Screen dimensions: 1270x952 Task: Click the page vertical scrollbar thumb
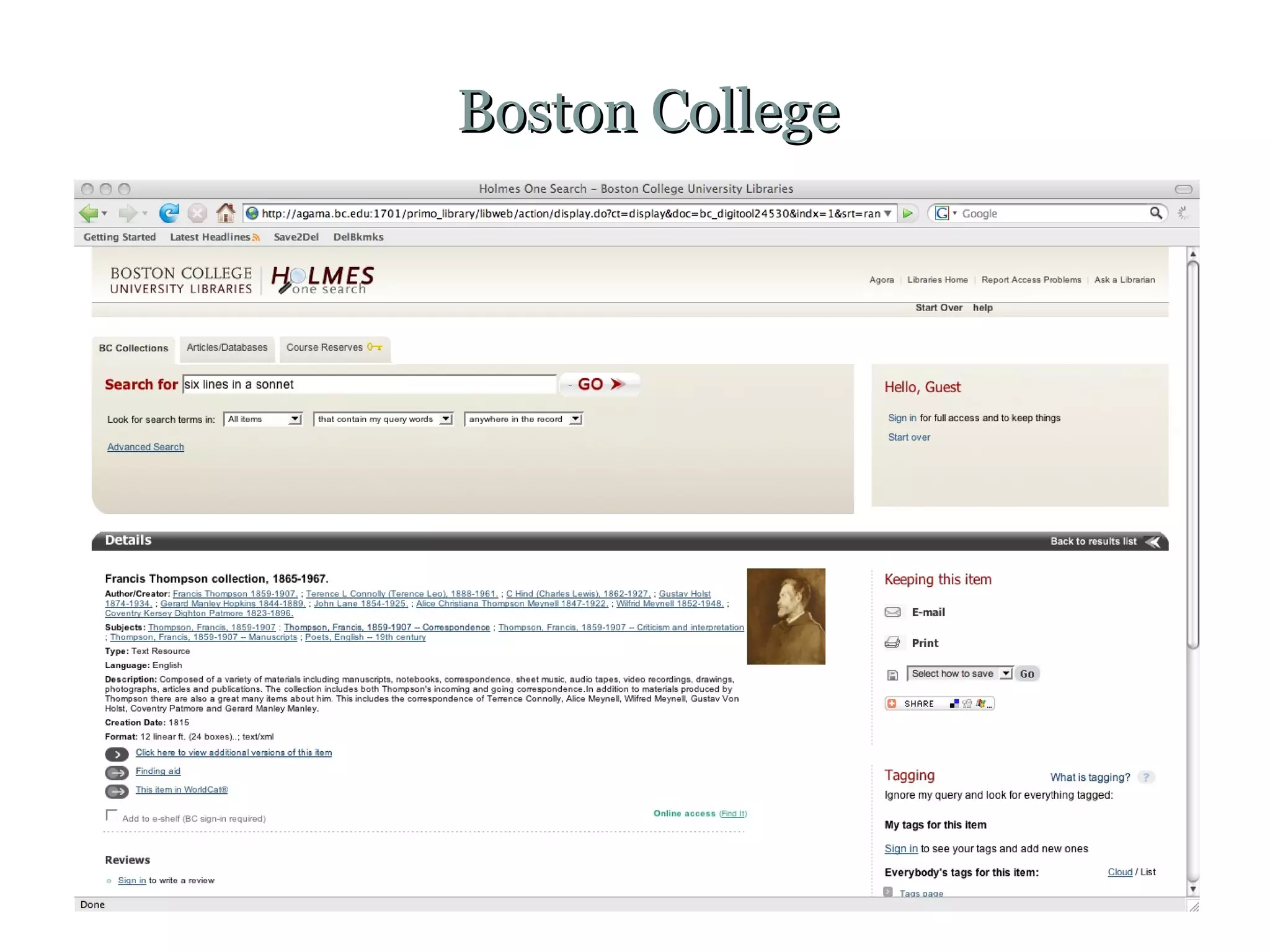tap(1192, 454)
